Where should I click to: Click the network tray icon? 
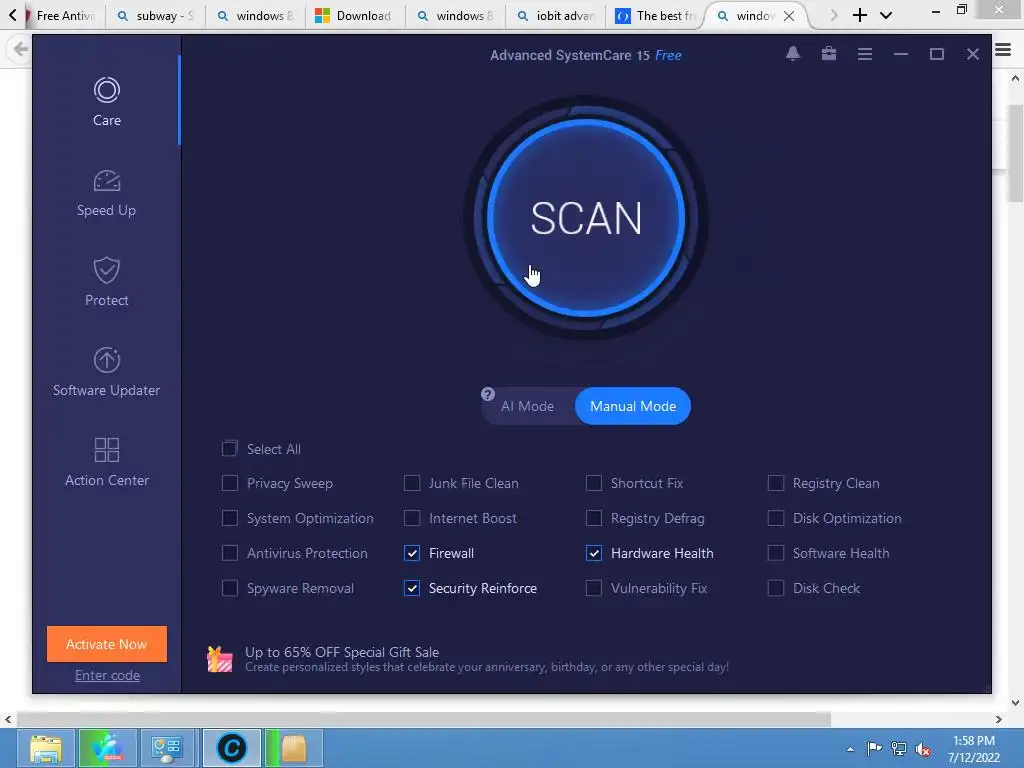899,749
